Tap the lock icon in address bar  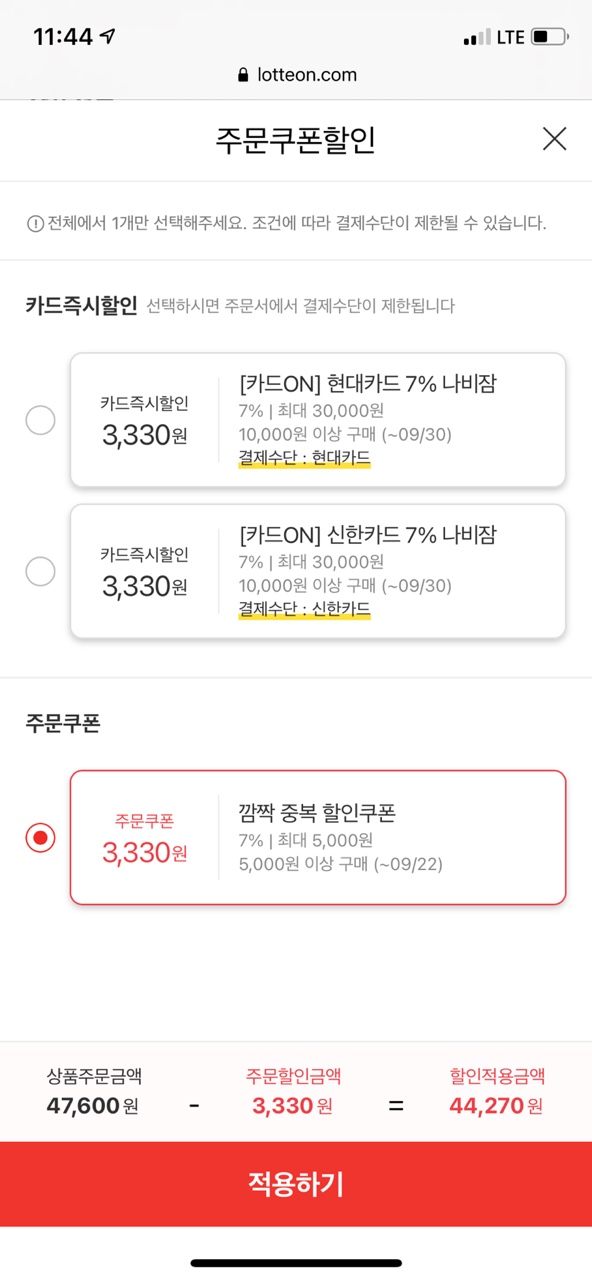(243, 75)
